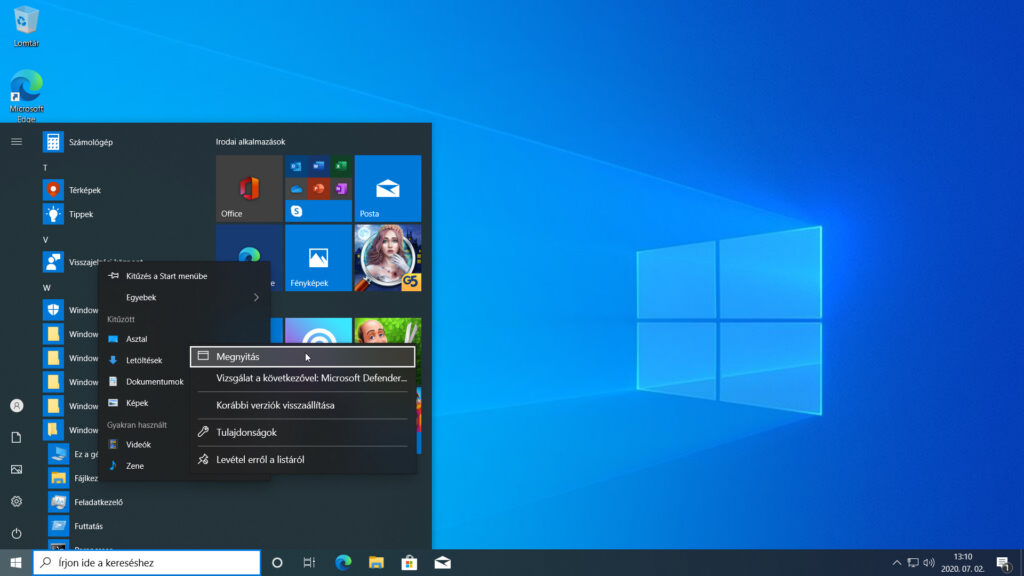Image resolution: width=1024 pixels, height=576 pixels.
Task: Open the Settings gear in Start sidebar
Action: tap(16, 502)
